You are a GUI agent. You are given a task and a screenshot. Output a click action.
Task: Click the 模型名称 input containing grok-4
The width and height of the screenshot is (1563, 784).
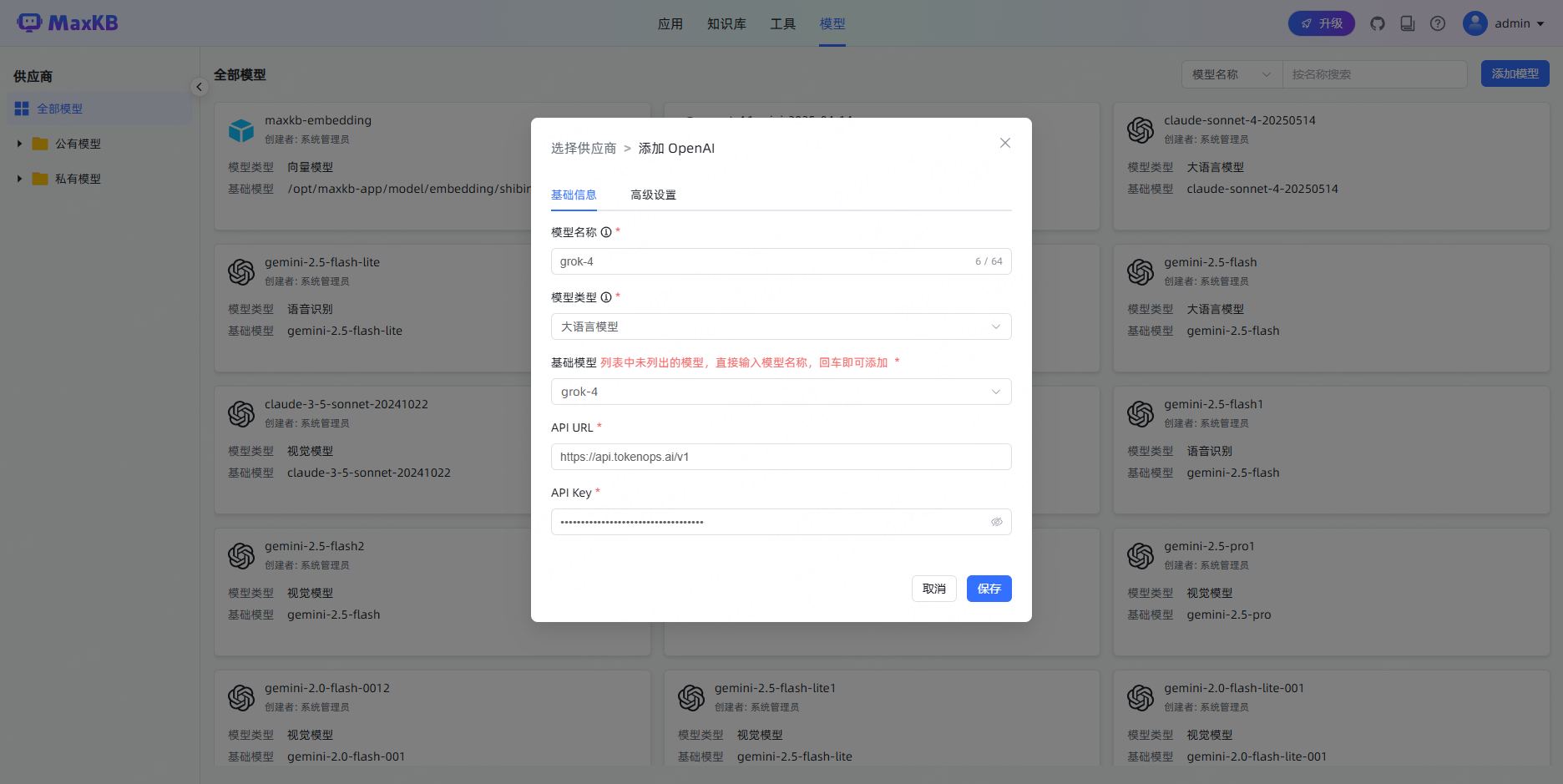pos(781,261)
